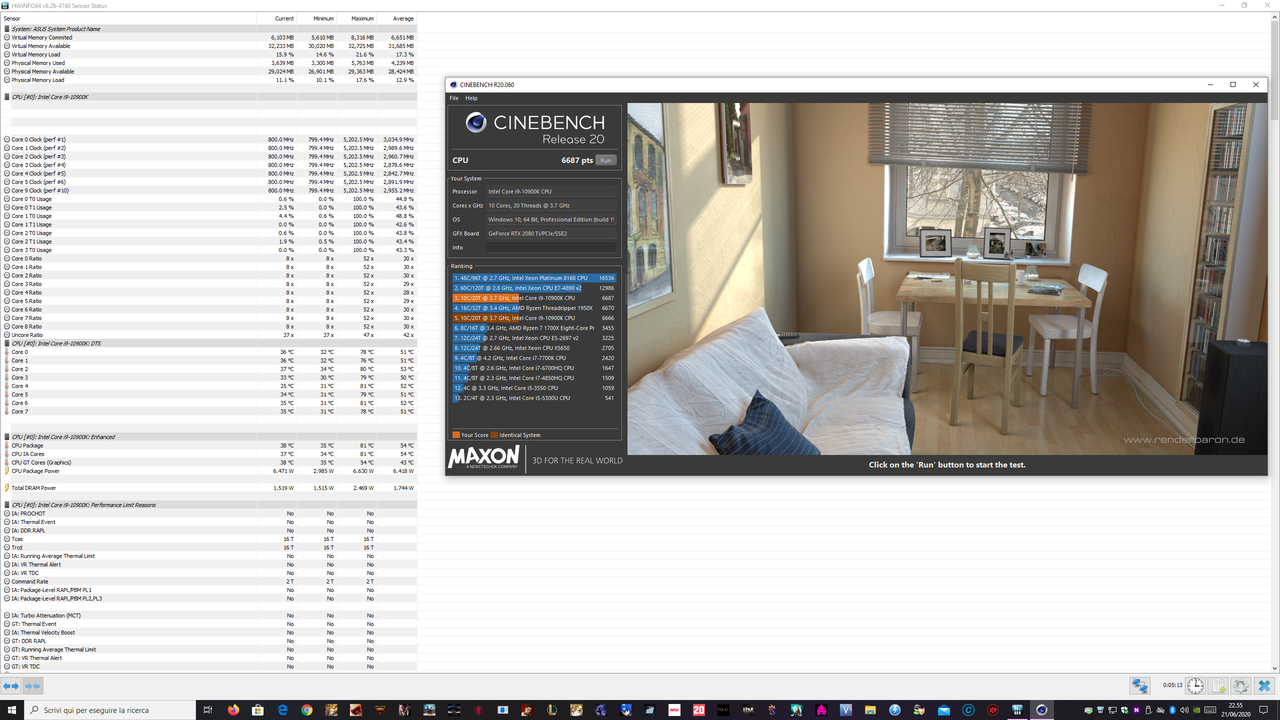Start sensor logging with green plus icon
The image size is (1280, 720).
[1218, 685]
